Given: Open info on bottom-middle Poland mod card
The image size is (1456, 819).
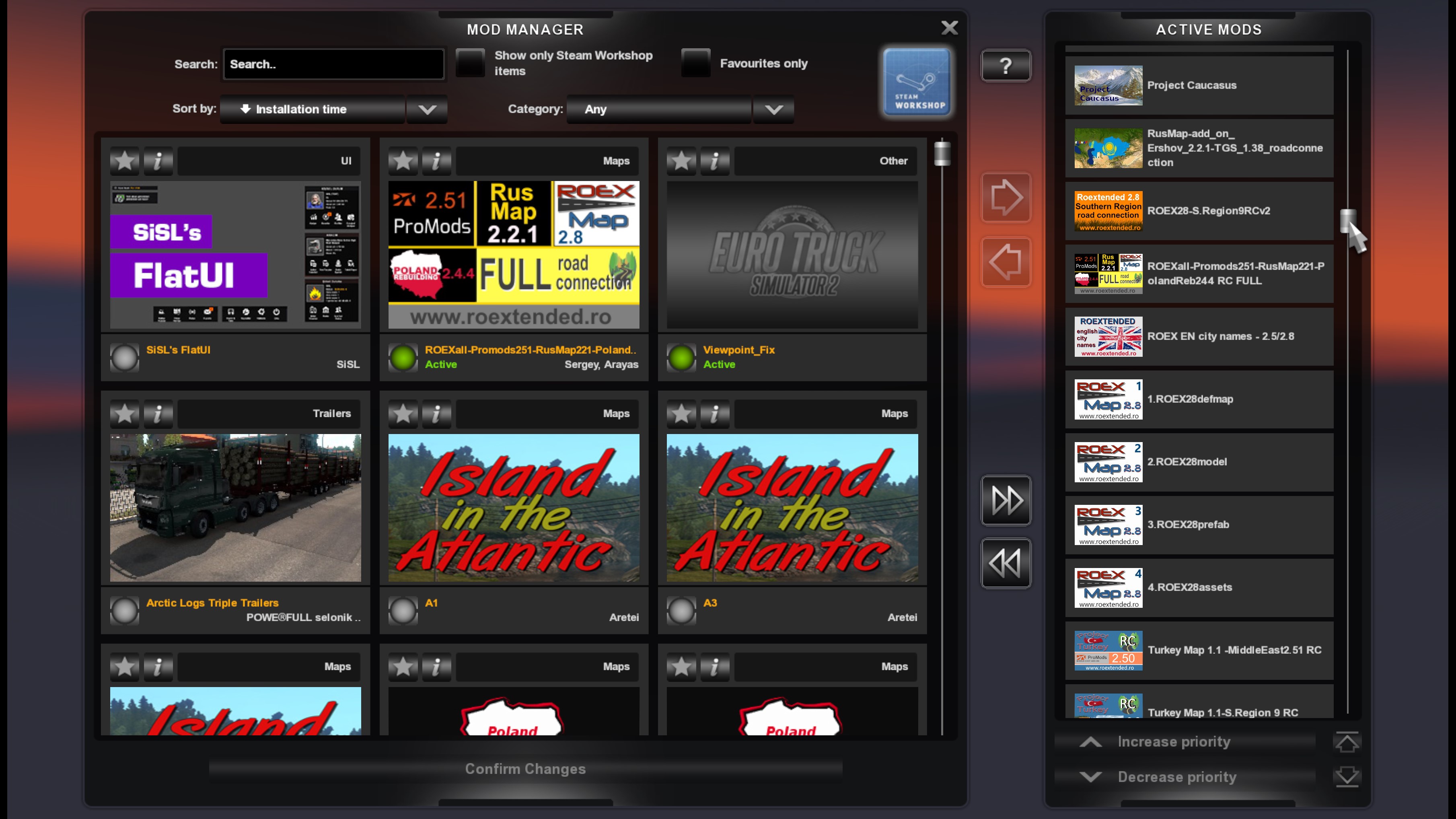Looking at the screenshot, I should (x=436, y=667).
